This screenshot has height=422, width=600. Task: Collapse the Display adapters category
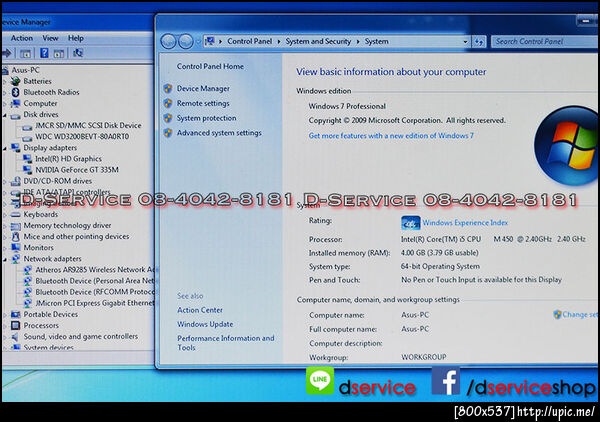tap(5, 148)
